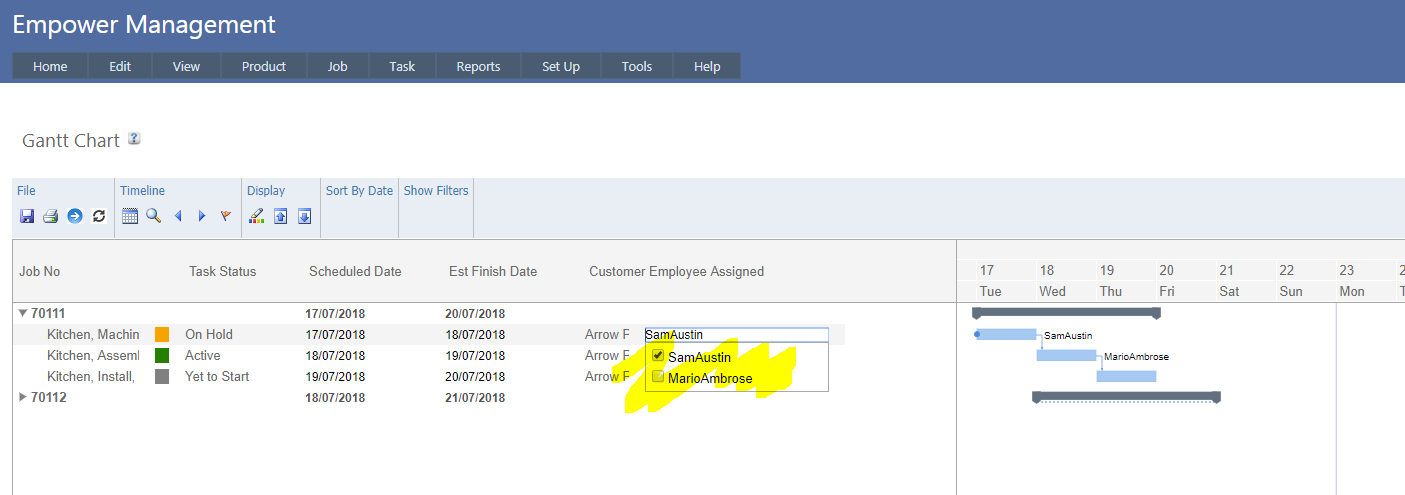Click the Kitchen Install Gantt task bar
This screenshot has width=1405, height=495.
1126,376
